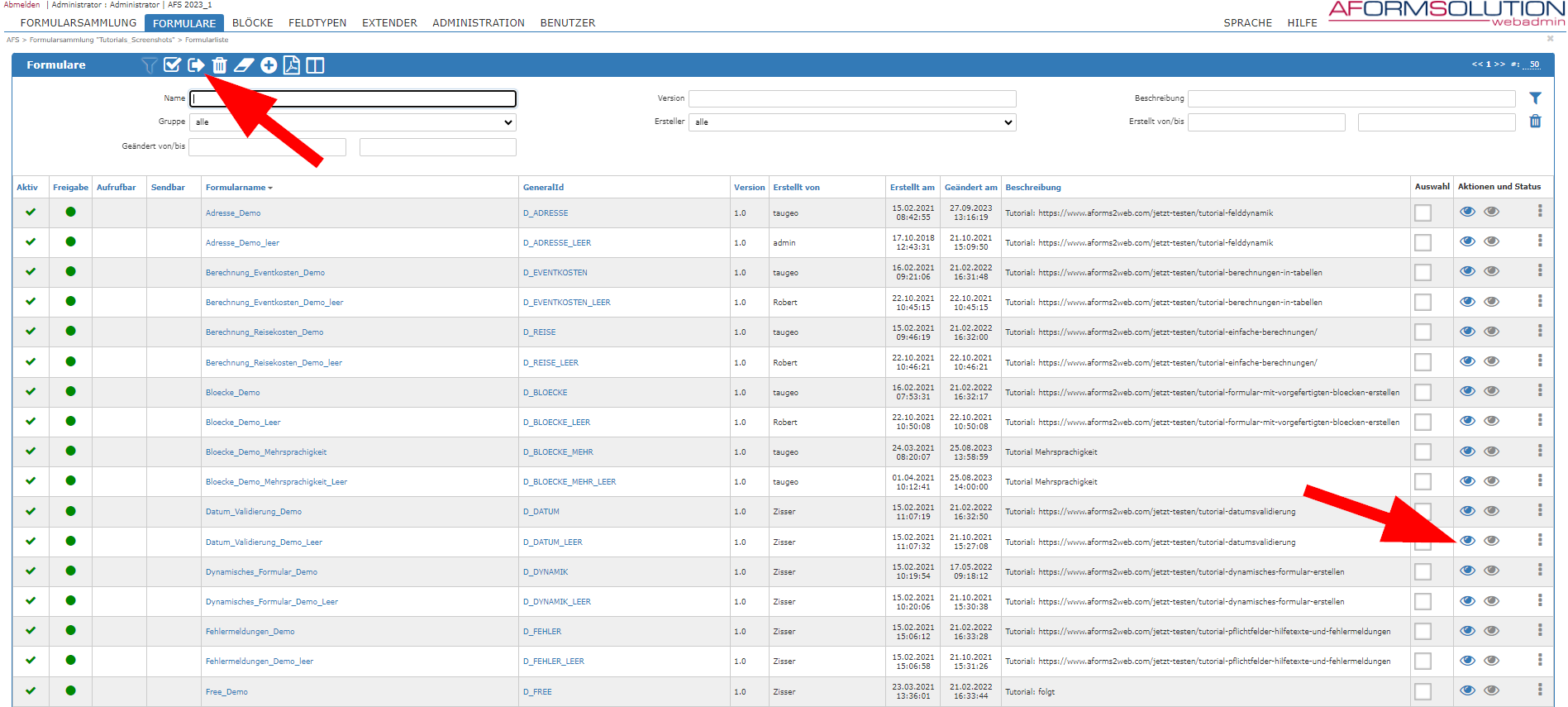The image size is (1568, 707).
Task: Tick selection checkbox for Adresse_Demo_leer
Action: [x=1423, y=242]
